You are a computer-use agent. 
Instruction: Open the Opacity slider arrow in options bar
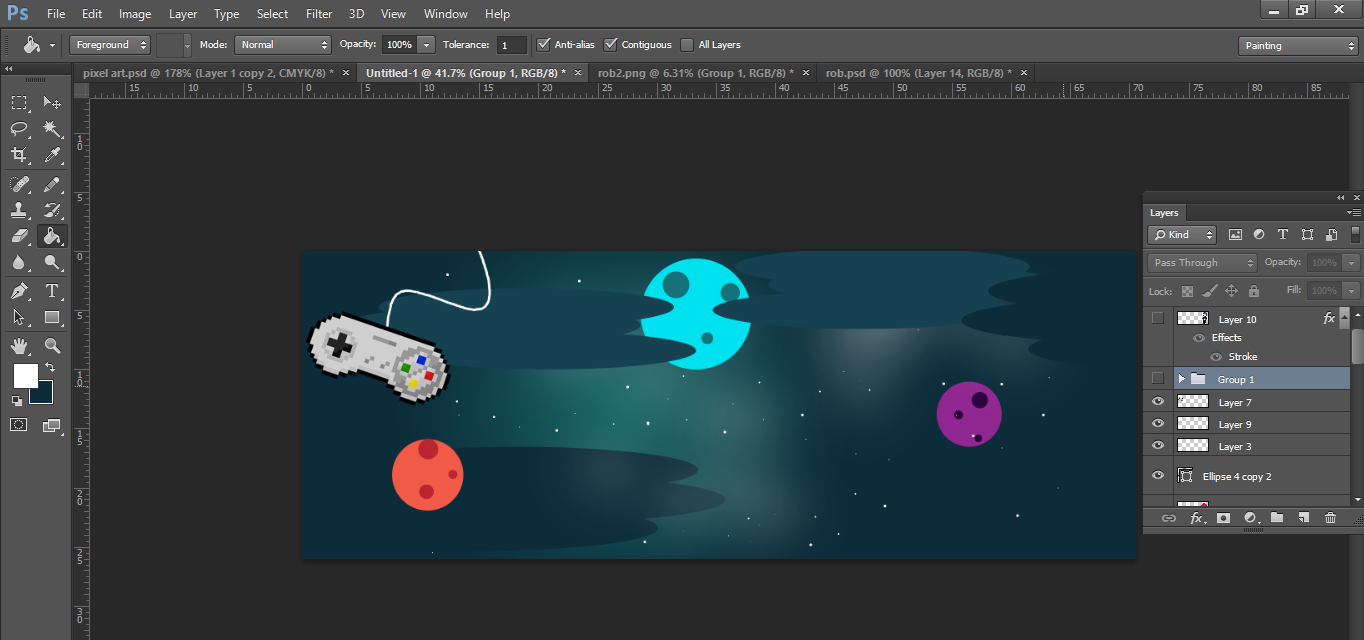[x=427, y=45]
